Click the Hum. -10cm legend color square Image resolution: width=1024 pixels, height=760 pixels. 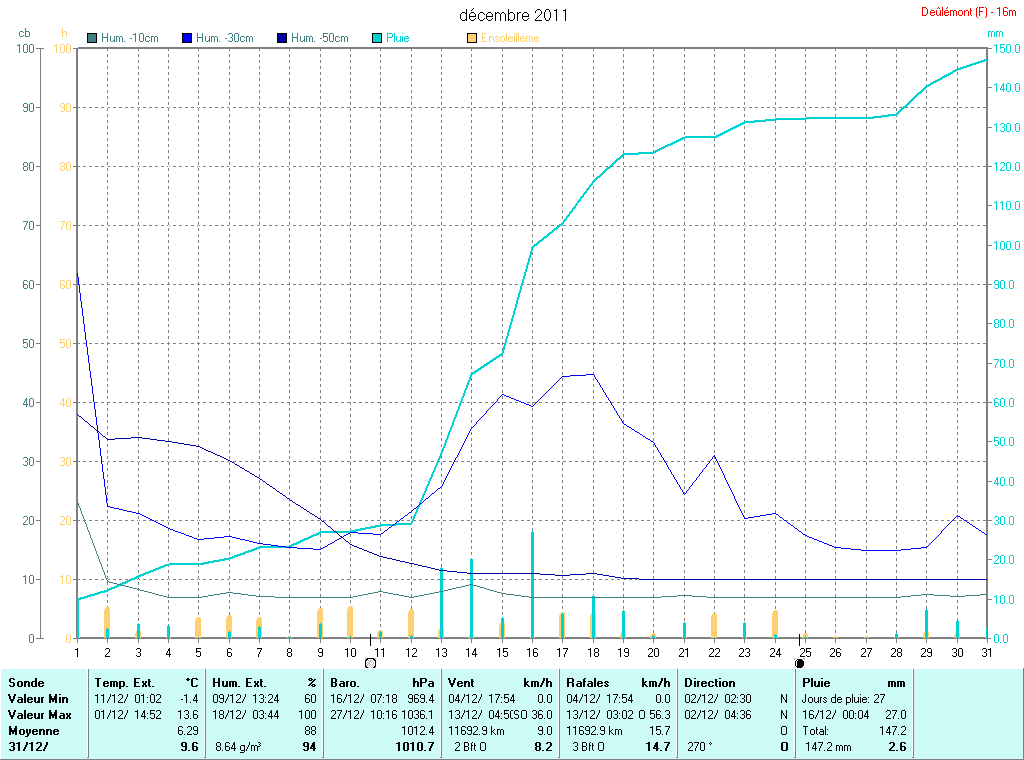point(93,38)
